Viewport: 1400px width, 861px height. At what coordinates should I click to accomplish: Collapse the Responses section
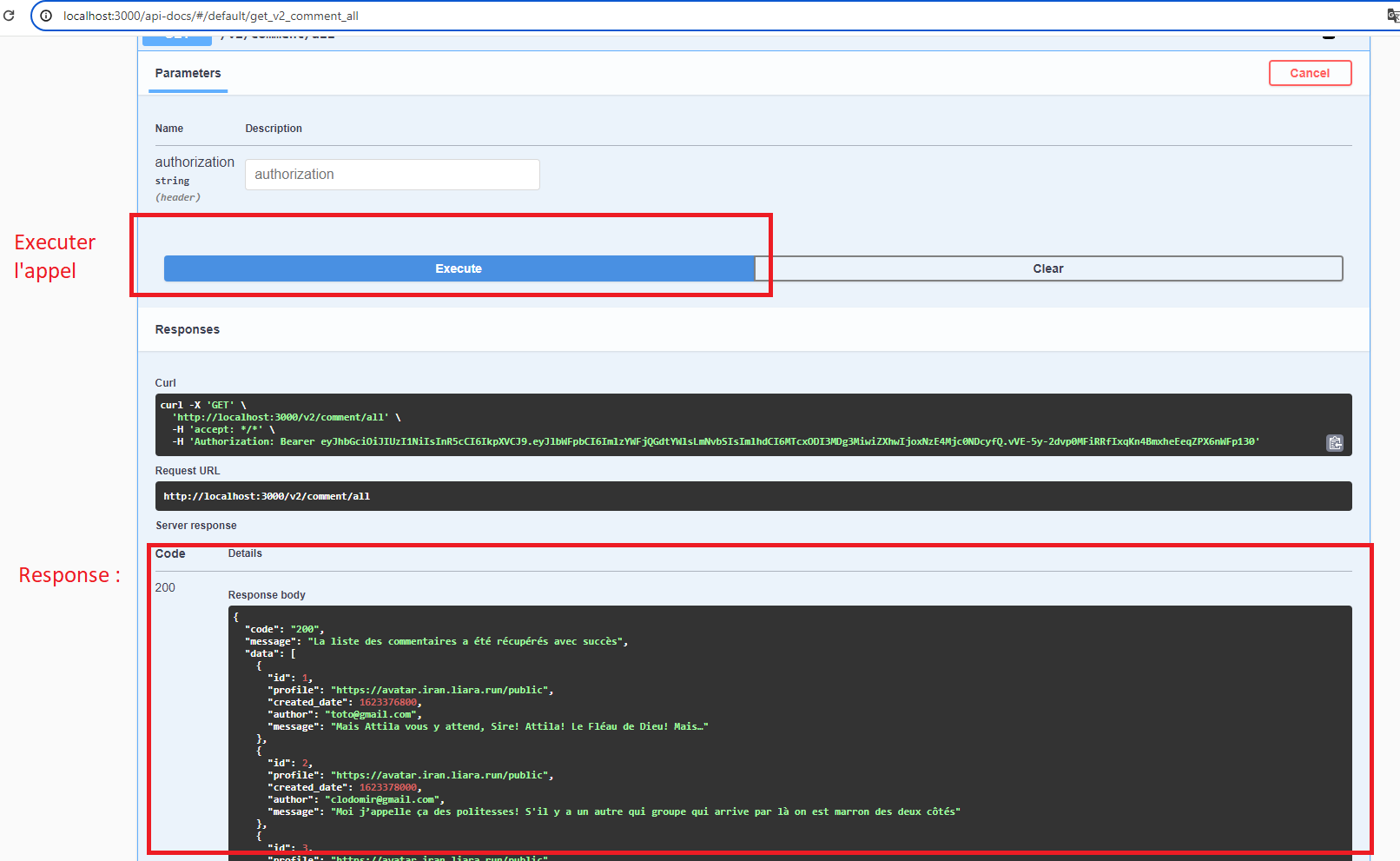pos(188,329)
